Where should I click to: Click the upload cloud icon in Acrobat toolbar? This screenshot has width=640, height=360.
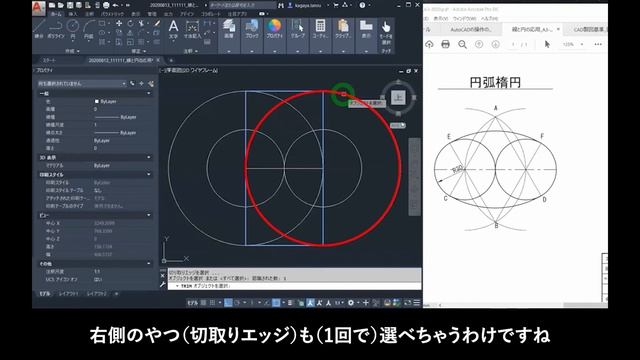click(x=429, y=44)
